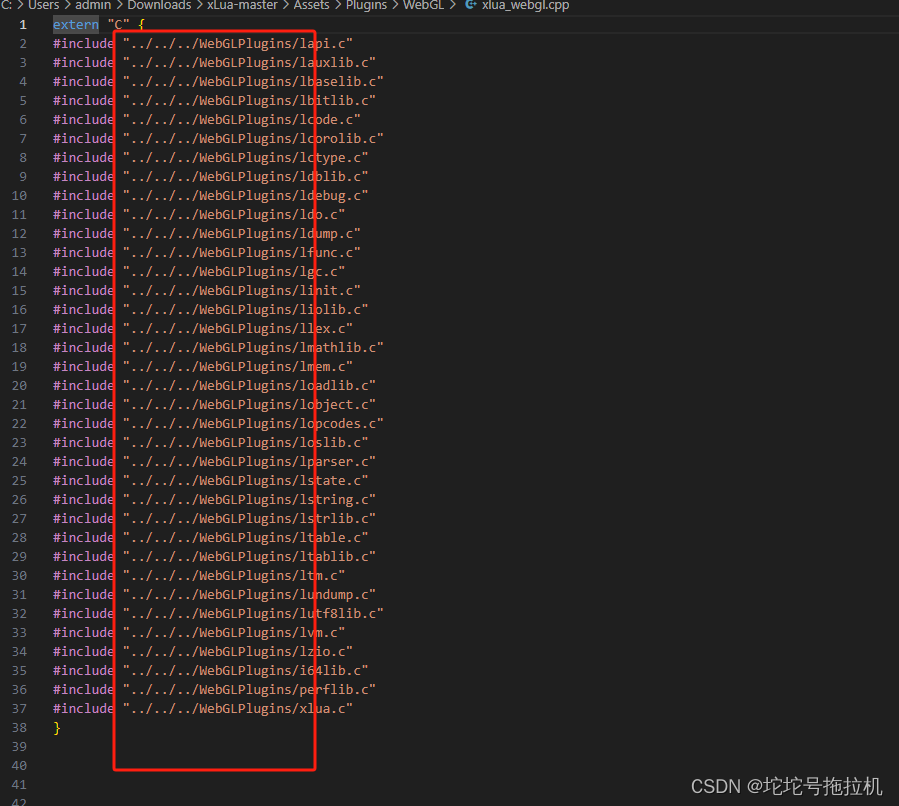
Task: Click the lvm.c include path
Action: point(234,633)
